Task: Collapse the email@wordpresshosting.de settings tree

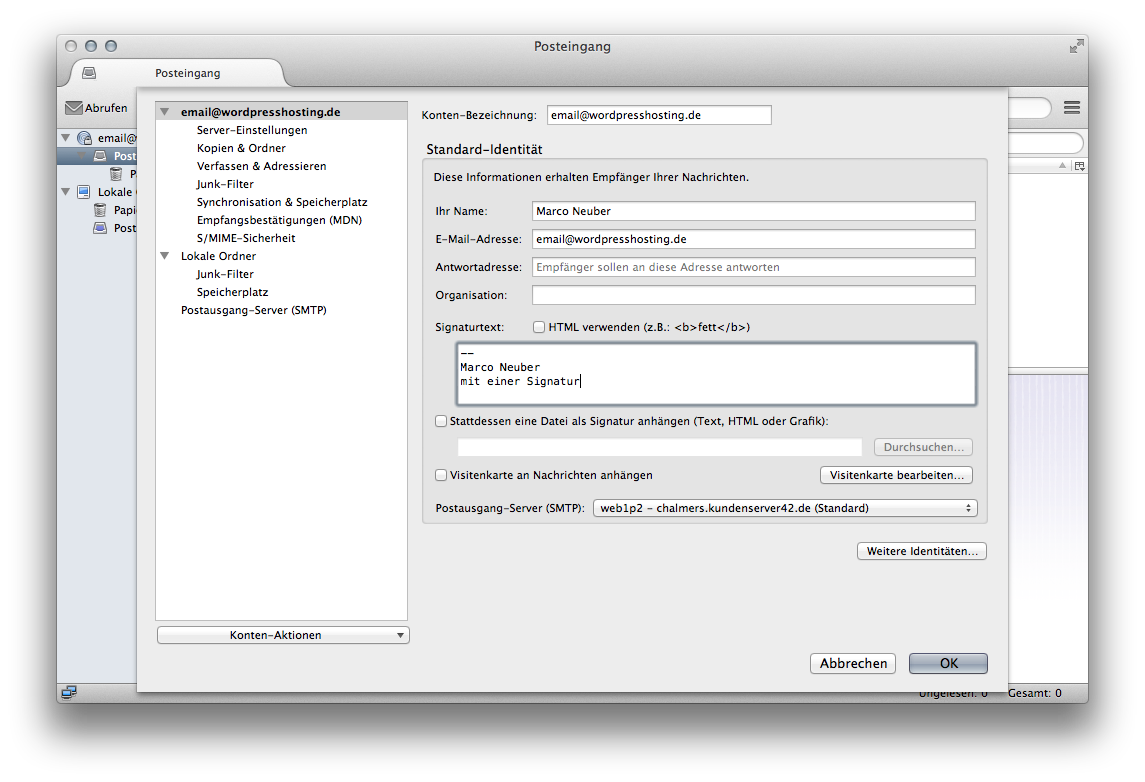Action: 165,113
